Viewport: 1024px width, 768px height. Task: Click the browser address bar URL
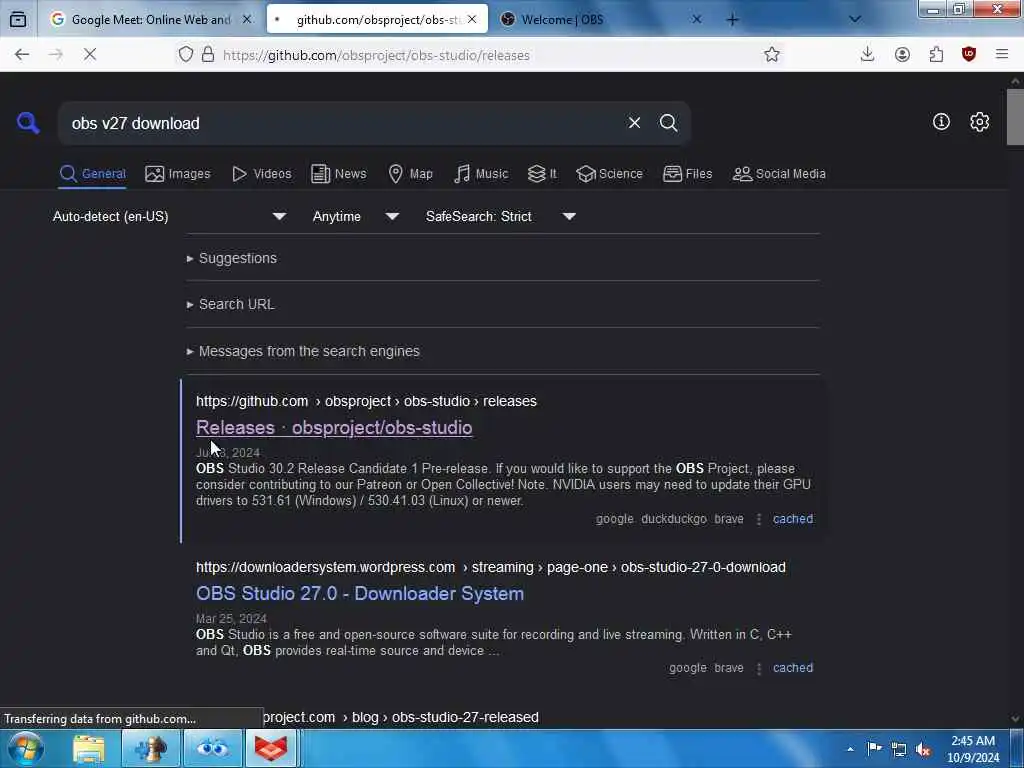(x=376, y=55)
